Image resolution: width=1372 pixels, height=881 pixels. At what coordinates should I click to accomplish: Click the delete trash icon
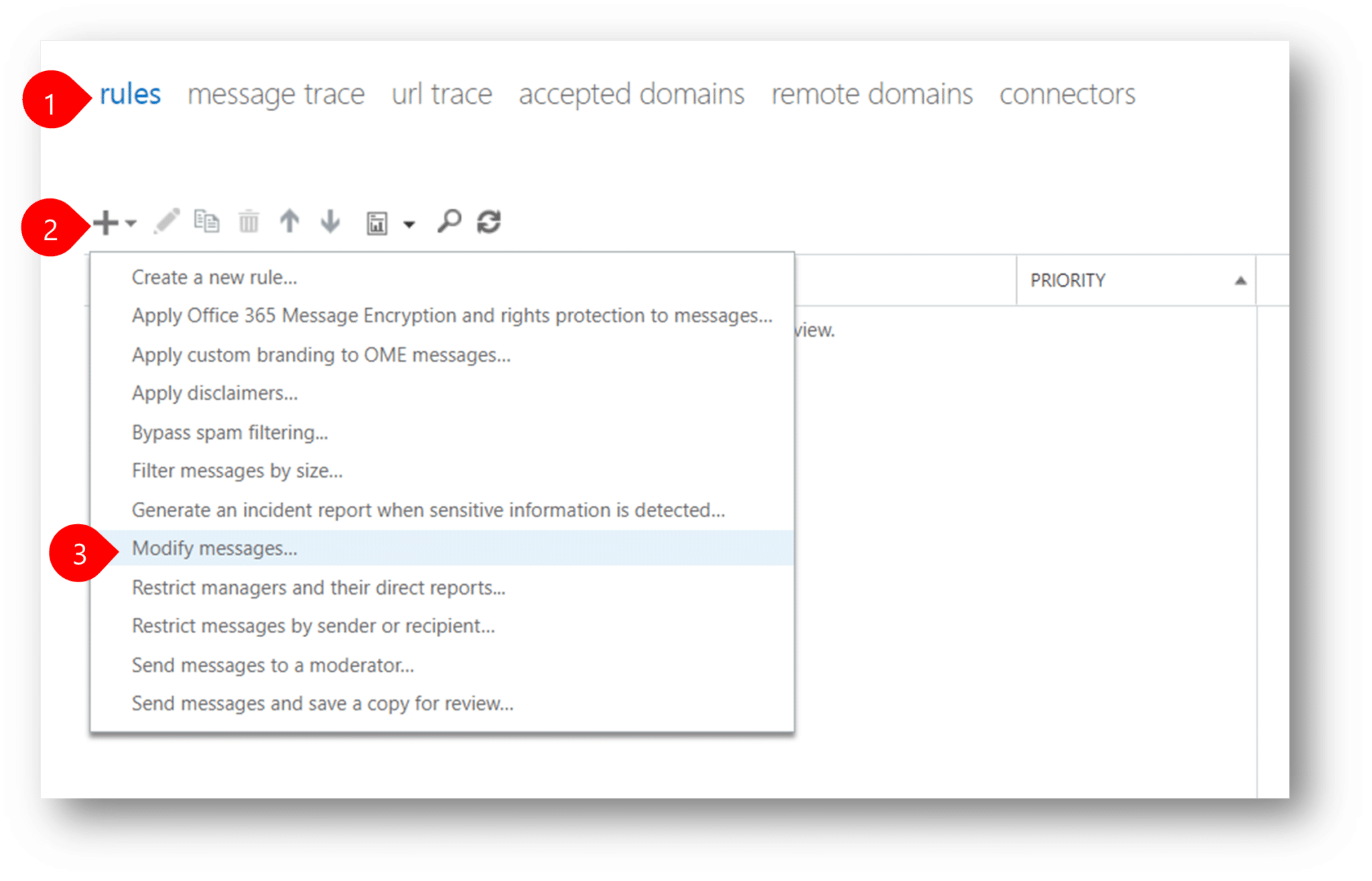[249, 221]
